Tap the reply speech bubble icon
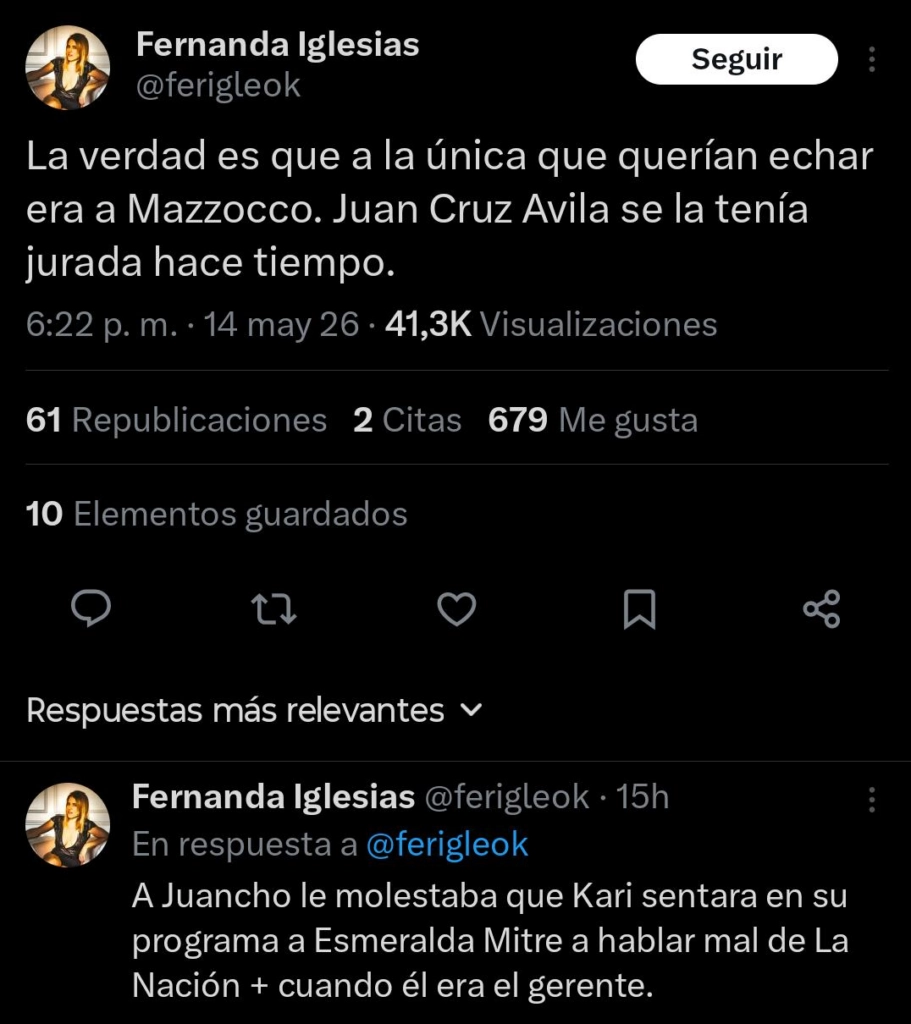 click(91, 609)
